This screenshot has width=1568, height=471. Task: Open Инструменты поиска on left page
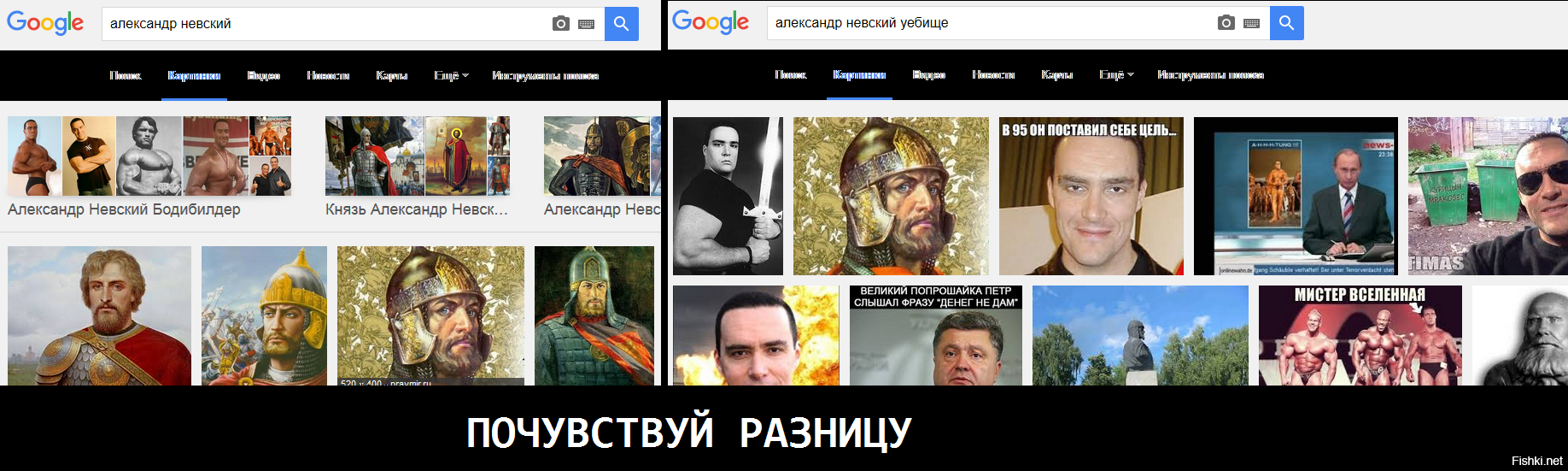click(545, 76)
